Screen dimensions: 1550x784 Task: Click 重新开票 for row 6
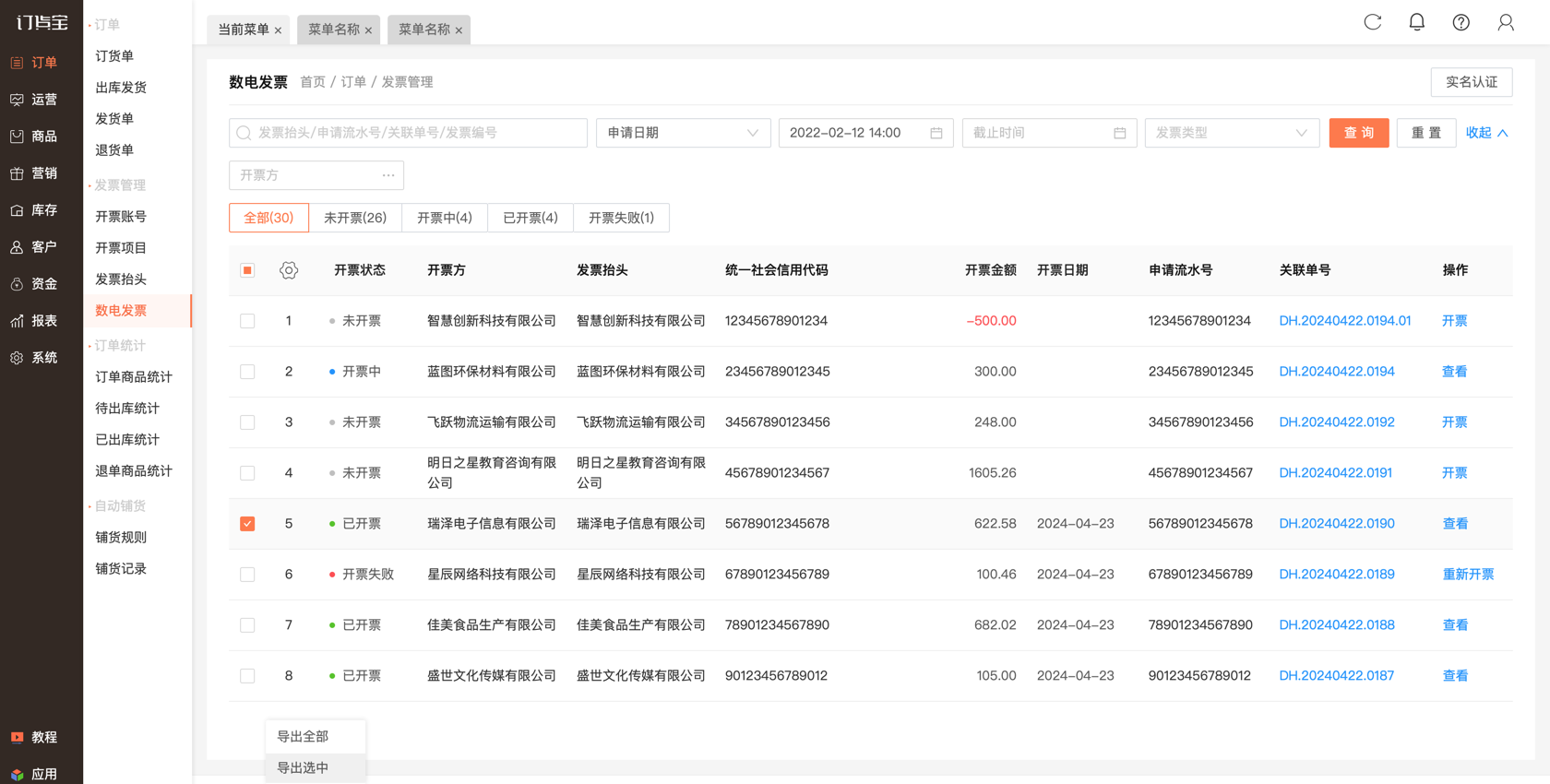tap(1468, 575)
